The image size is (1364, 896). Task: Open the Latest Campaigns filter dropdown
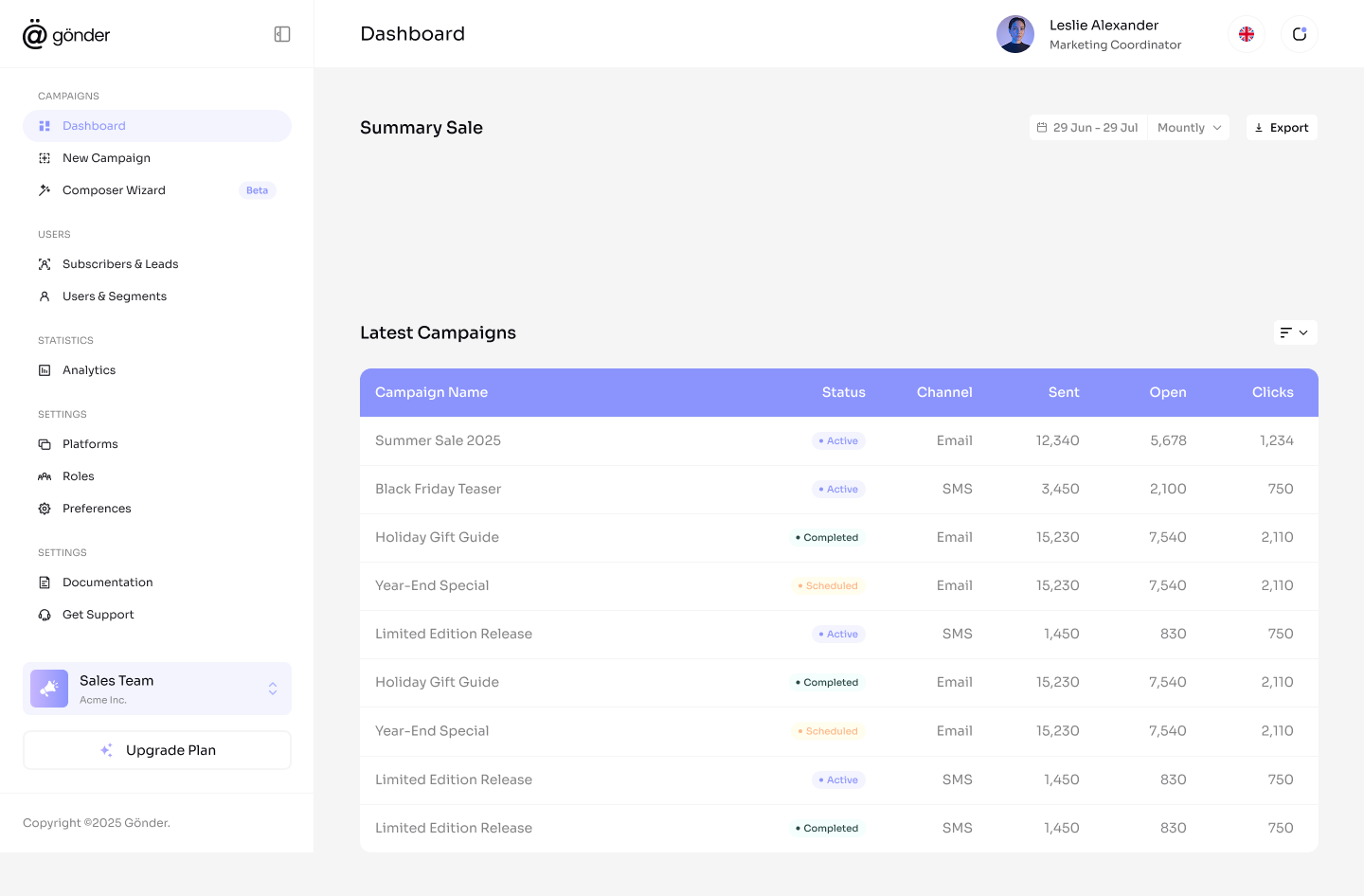coord(1294,332)
